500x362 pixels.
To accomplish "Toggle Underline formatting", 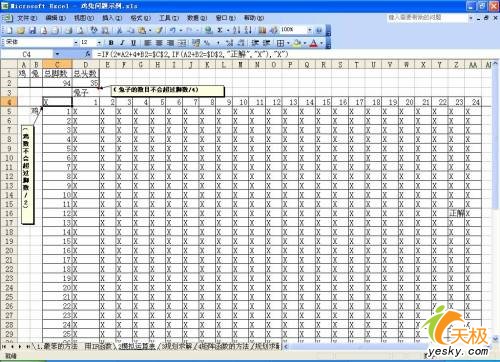I will 133,43.
